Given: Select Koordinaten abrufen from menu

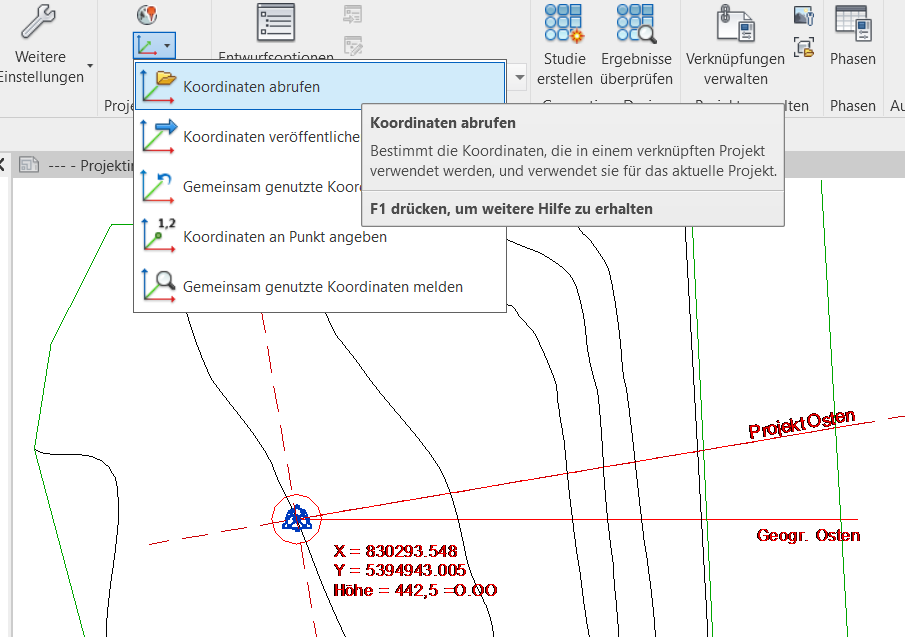Looking at the screenshot, I should coord(251,87).
